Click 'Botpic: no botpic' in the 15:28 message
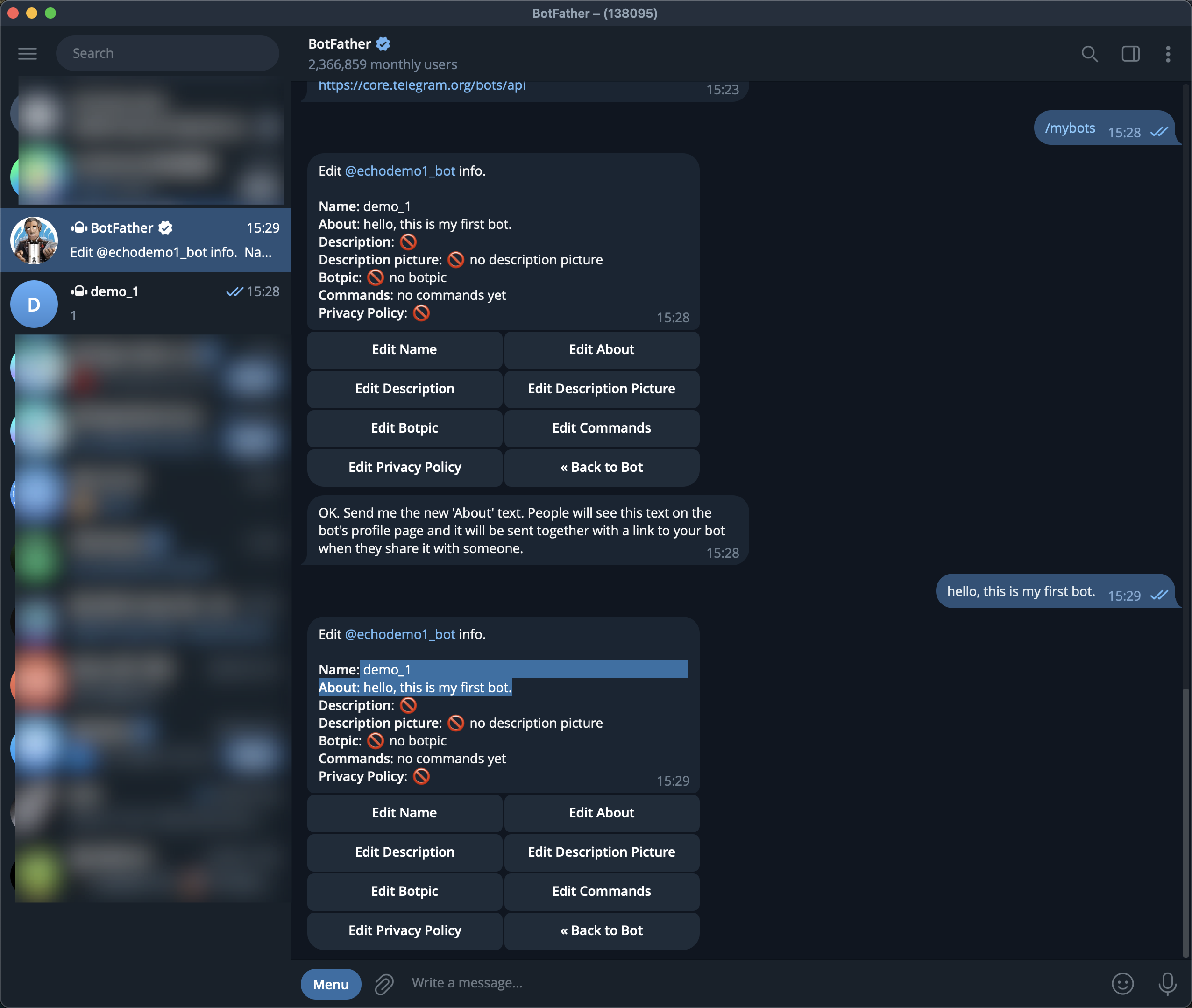This screenshot has width=1192, height=1008. pos(382,278)
